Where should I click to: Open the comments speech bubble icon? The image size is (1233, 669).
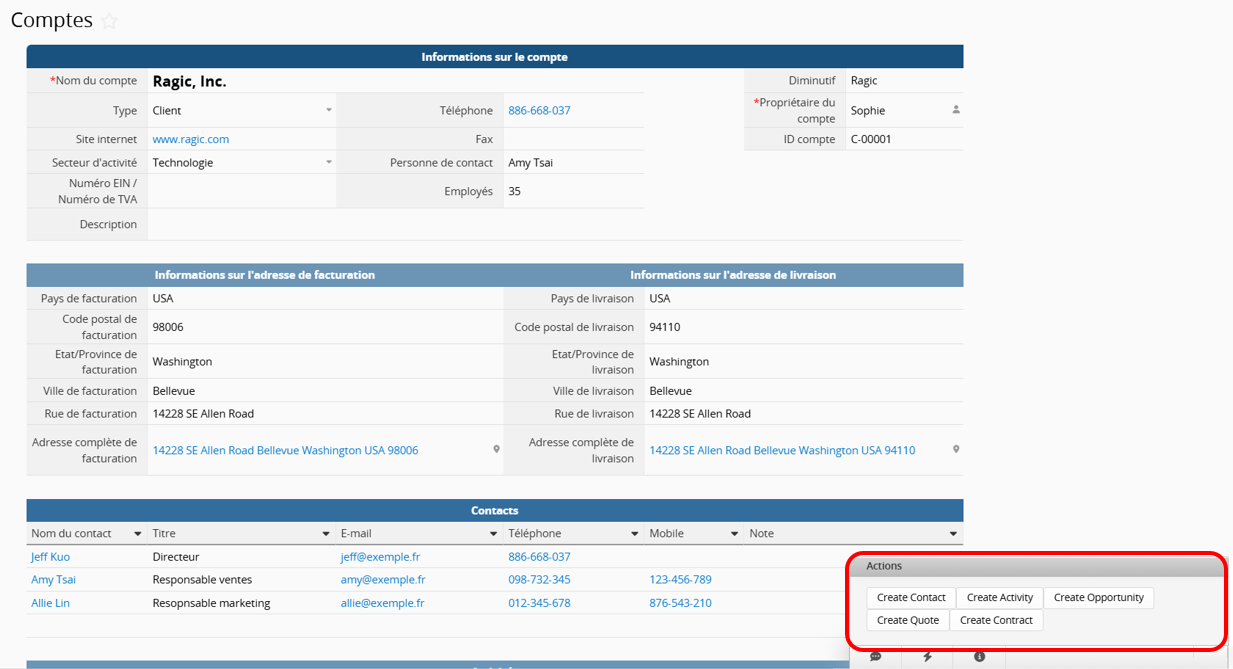pyautogui.click(x=876, y=657)
